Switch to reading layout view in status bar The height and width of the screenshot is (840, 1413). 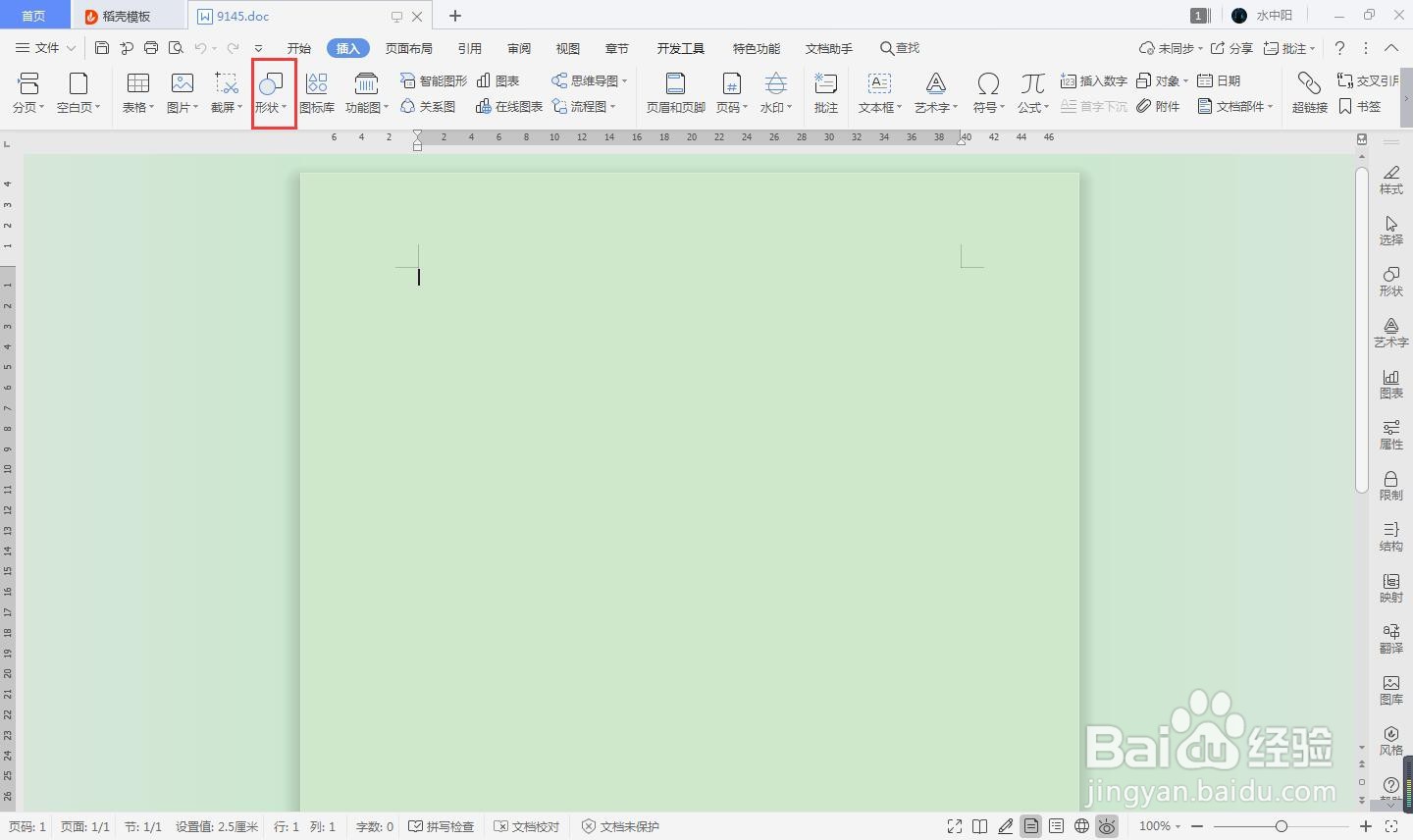coord(979,826)
